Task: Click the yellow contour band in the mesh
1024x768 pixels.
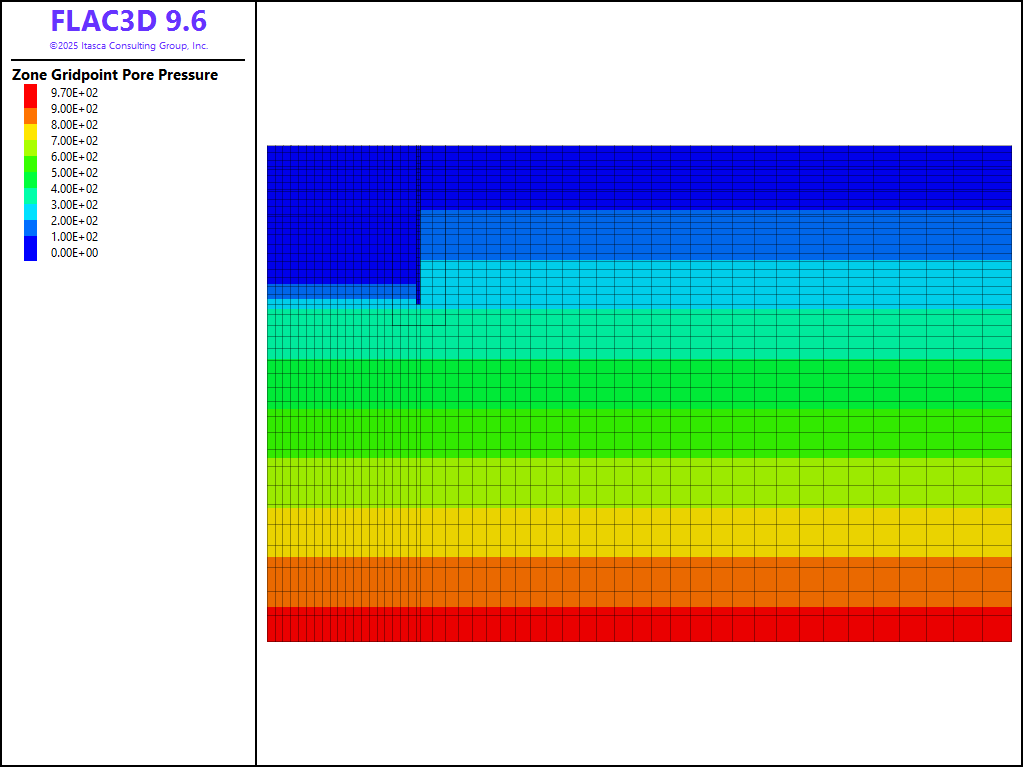Action: 640,530
